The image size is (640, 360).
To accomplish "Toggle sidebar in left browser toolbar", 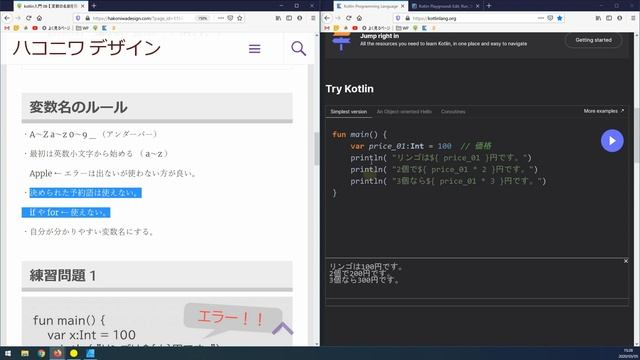I will [x=289, y=18].
